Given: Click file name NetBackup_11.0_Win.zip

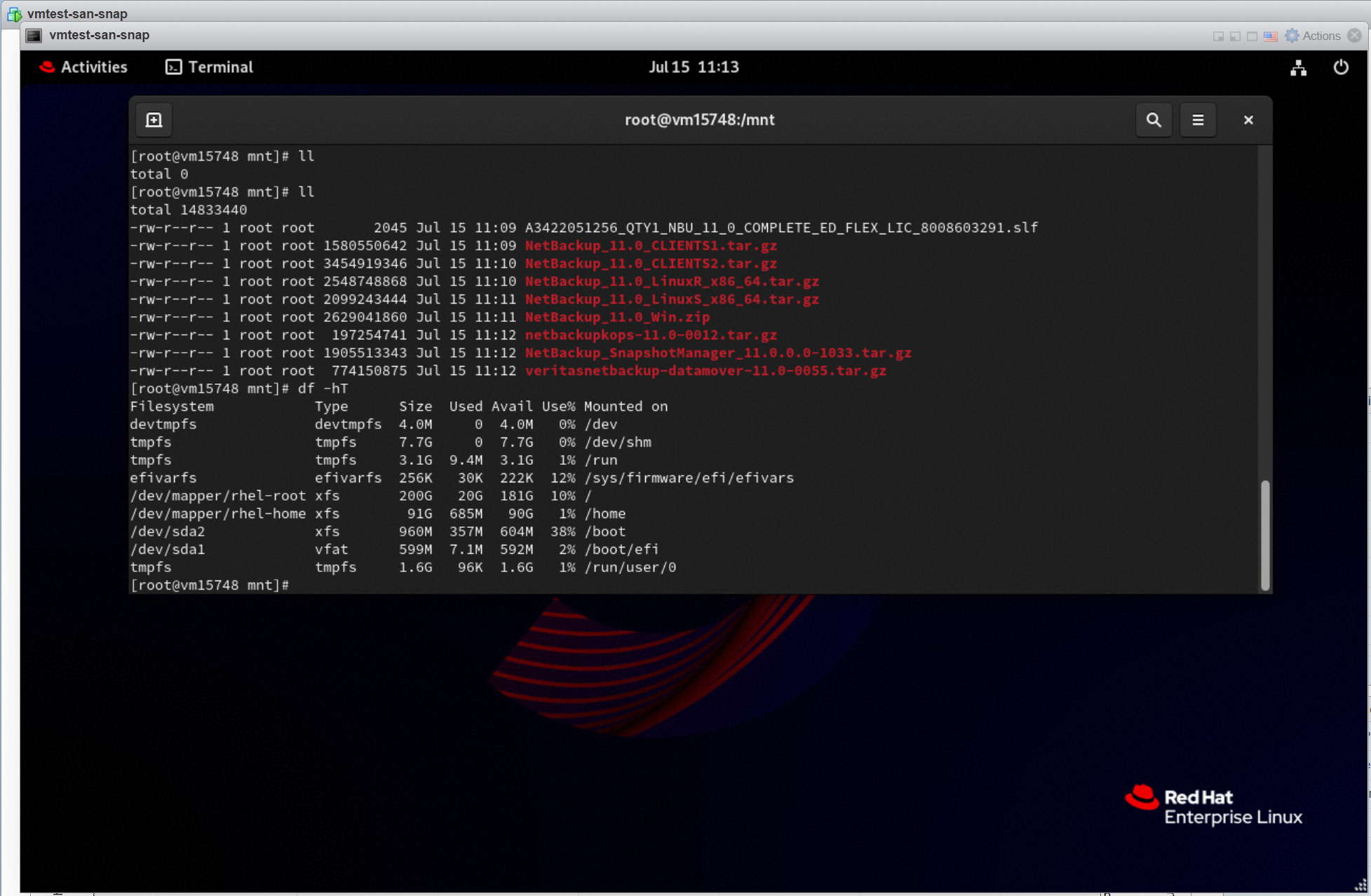Looking at the screenshot, I should coord(617,318).
